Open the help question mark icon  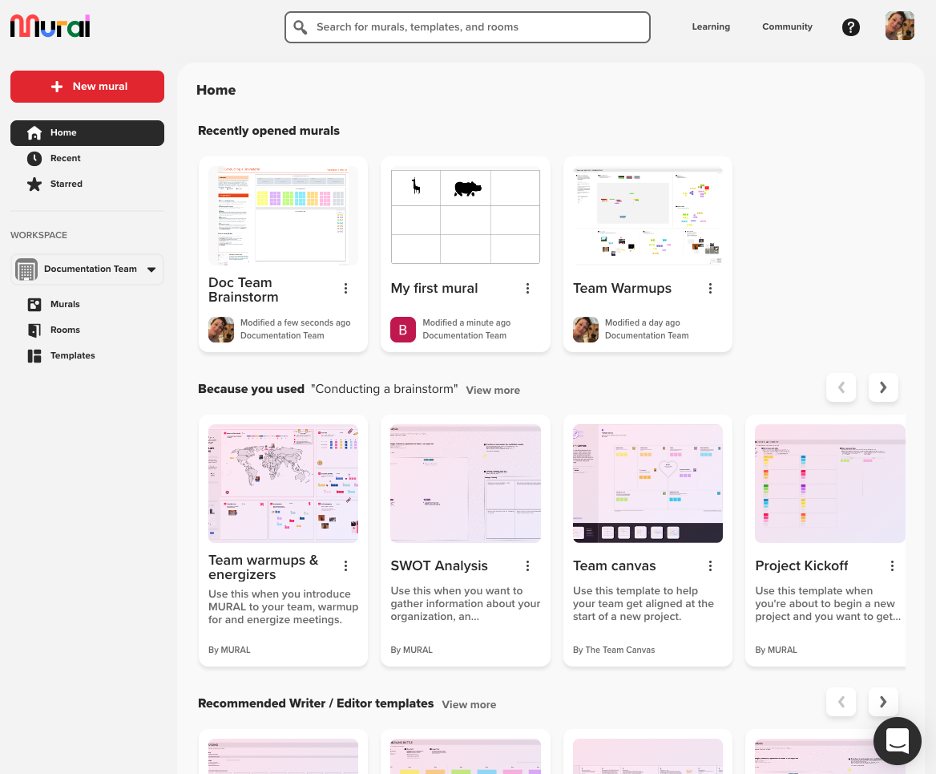point(850,27)
